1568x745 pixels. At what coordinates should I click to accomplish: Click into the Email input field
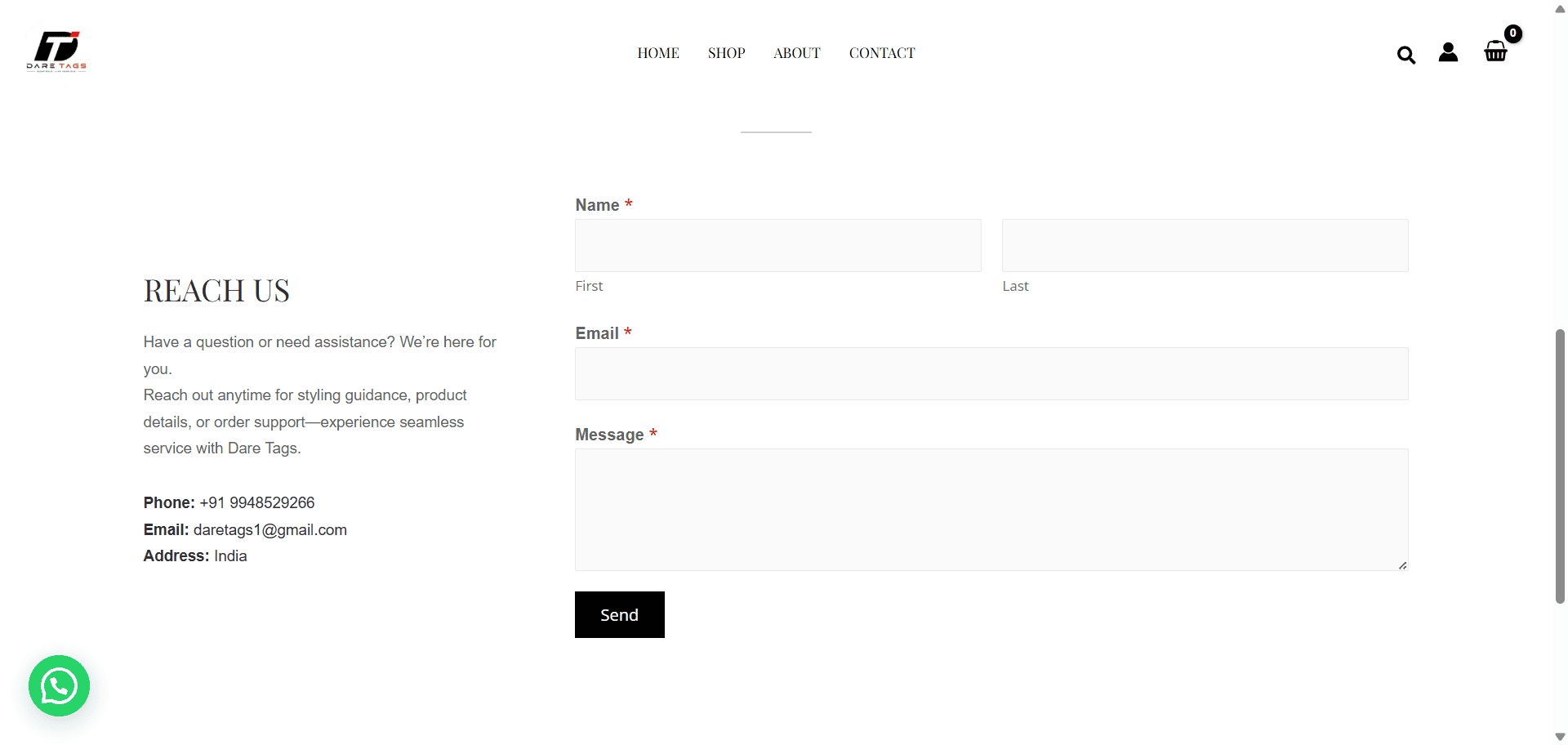click(991, 374)
